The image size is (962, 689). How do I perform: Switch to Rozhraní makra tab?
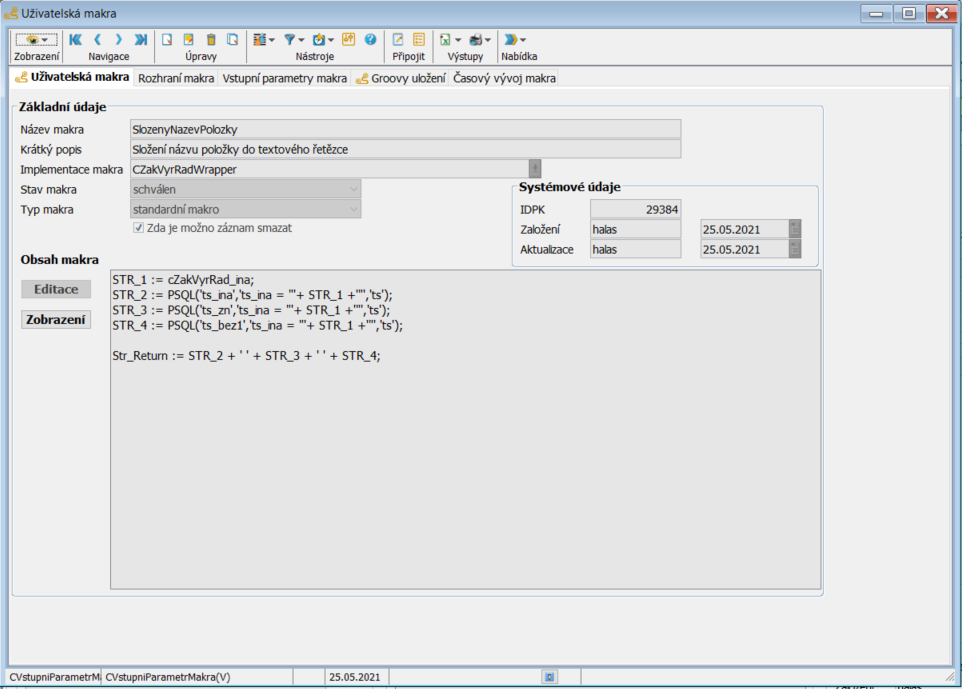176,78
